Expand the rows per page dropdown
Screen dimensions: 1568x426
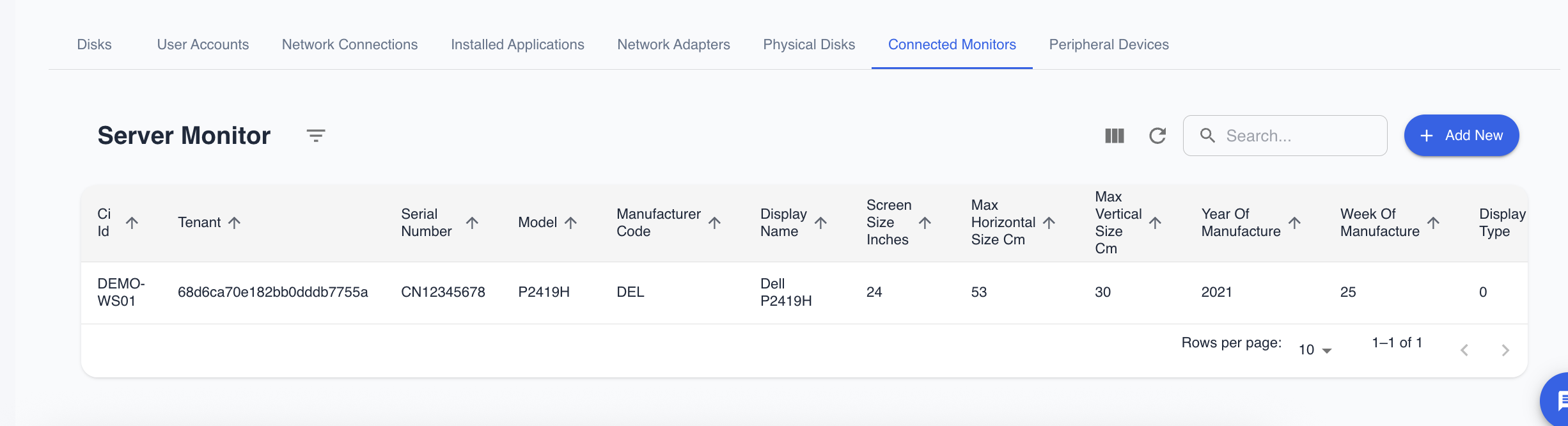(x=1315, y=350)
